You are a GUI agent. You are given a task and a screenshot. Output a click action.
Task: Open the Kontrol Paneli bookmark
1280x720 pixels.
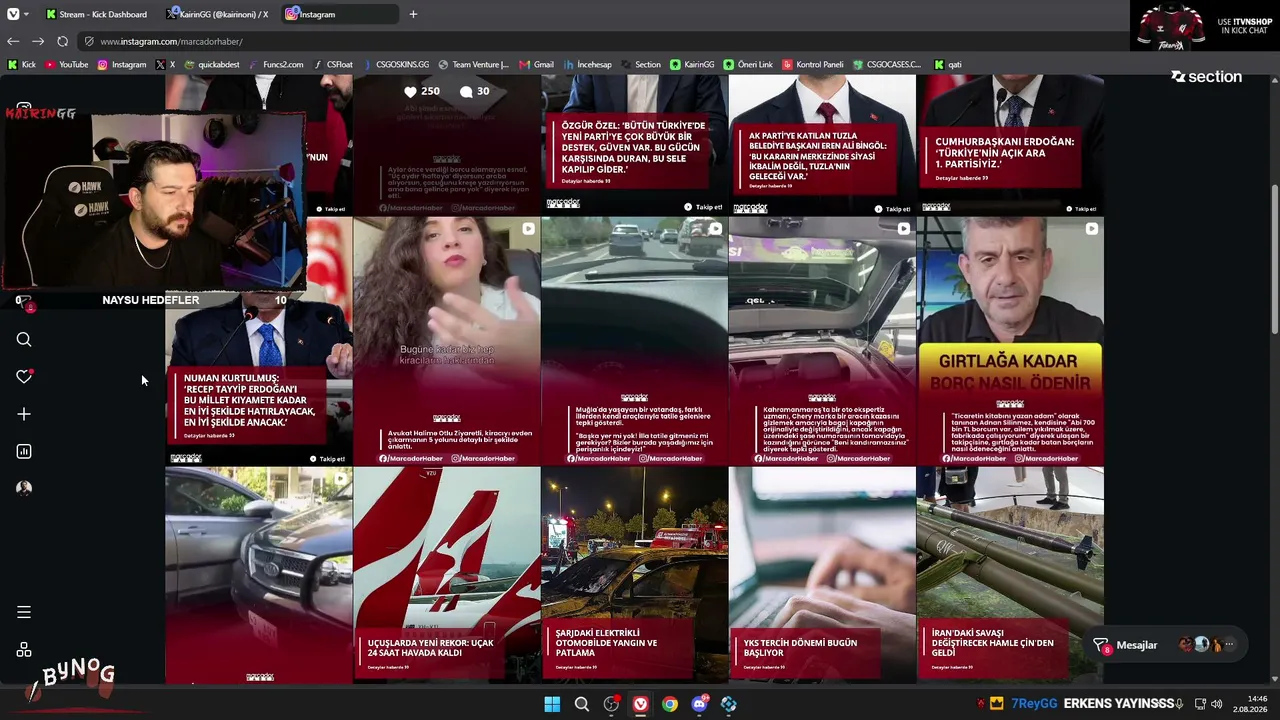(813, 64)
